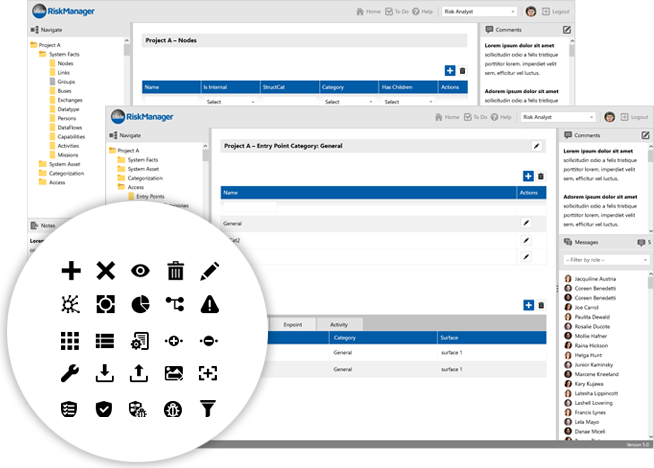Viewport: 654px width, 468px height.
Task: Select DataFlows in back window tree
Action: point(70,128)
